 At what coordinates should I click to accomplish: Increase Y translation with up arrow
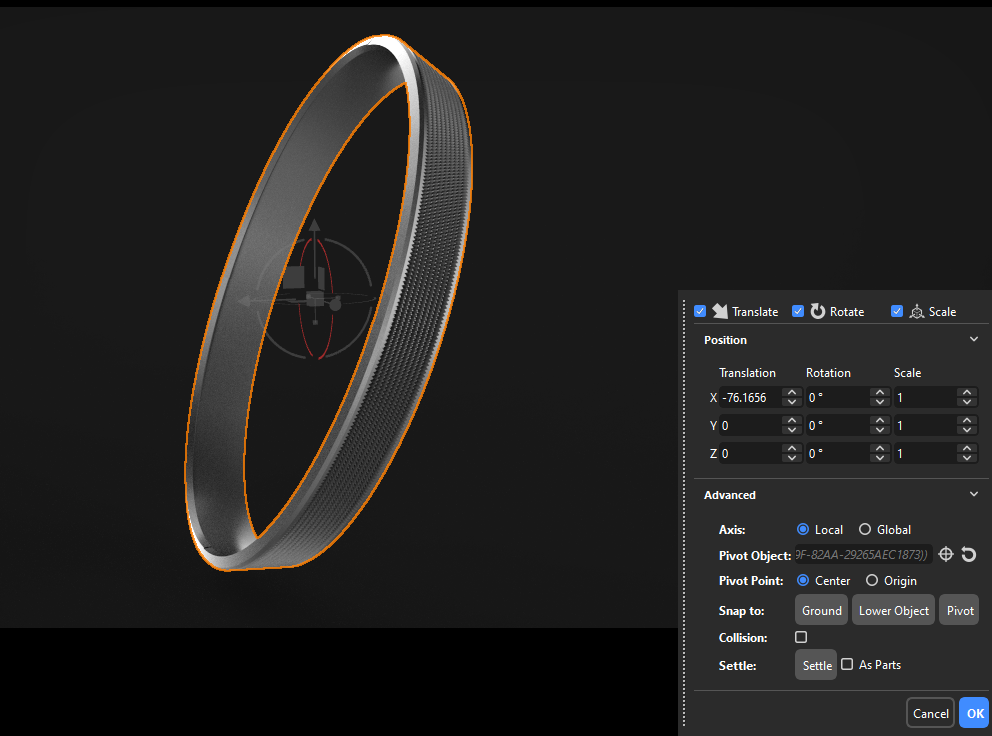[792, 420]
